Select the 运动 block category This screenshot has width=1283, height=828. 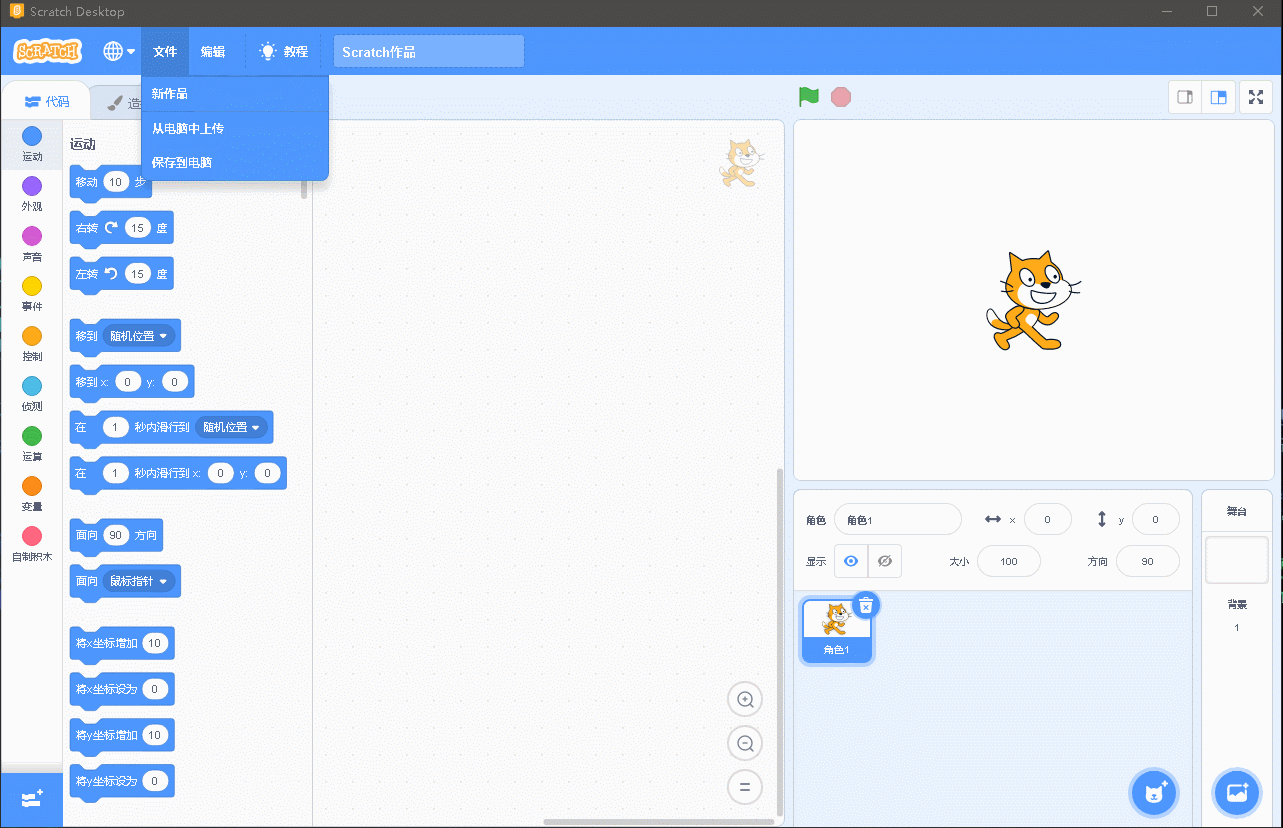(32, 144)
